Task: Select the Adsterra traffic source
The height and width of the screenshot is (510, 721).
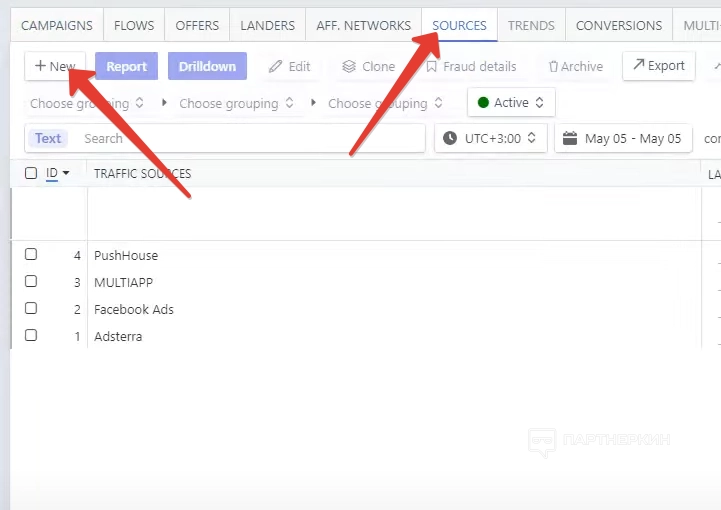Action: pos(118,337)
